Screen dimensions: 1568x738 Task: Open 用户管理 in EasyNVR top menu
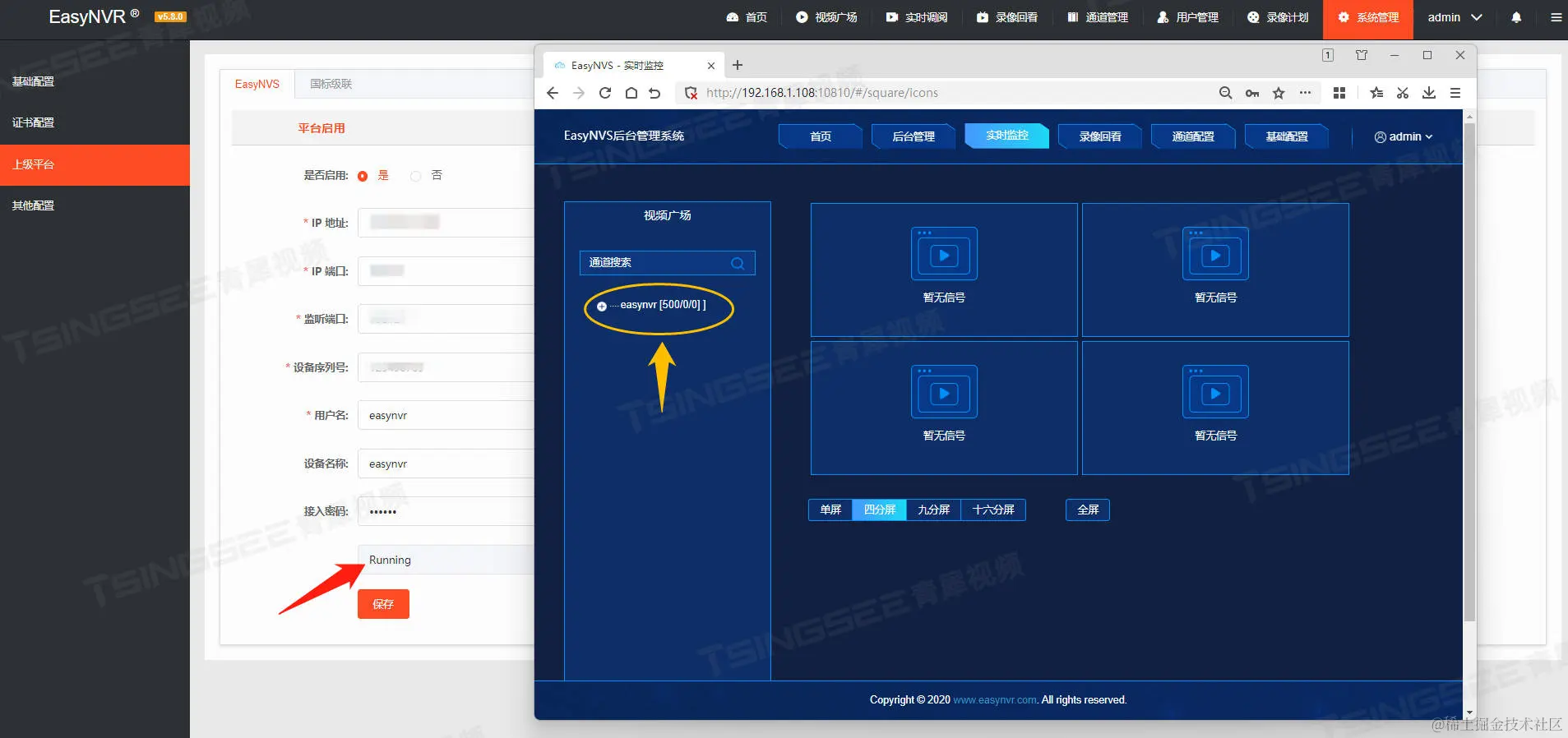1188,17
